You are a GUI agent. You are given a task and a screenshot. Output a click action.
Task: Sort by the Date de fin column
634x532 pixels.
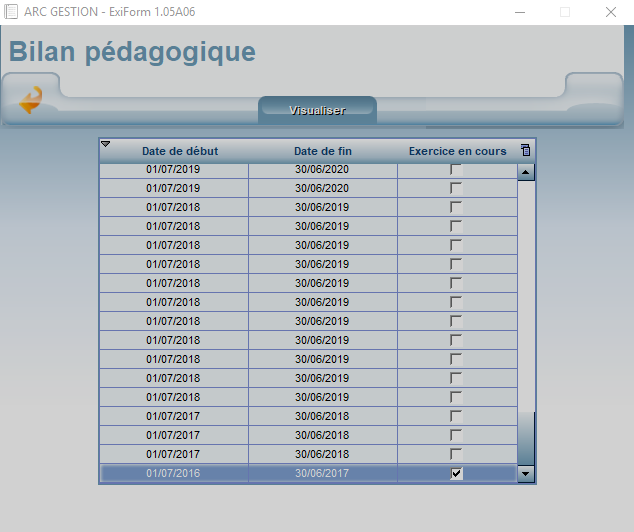pyautogui.click(x=323, y=151)
